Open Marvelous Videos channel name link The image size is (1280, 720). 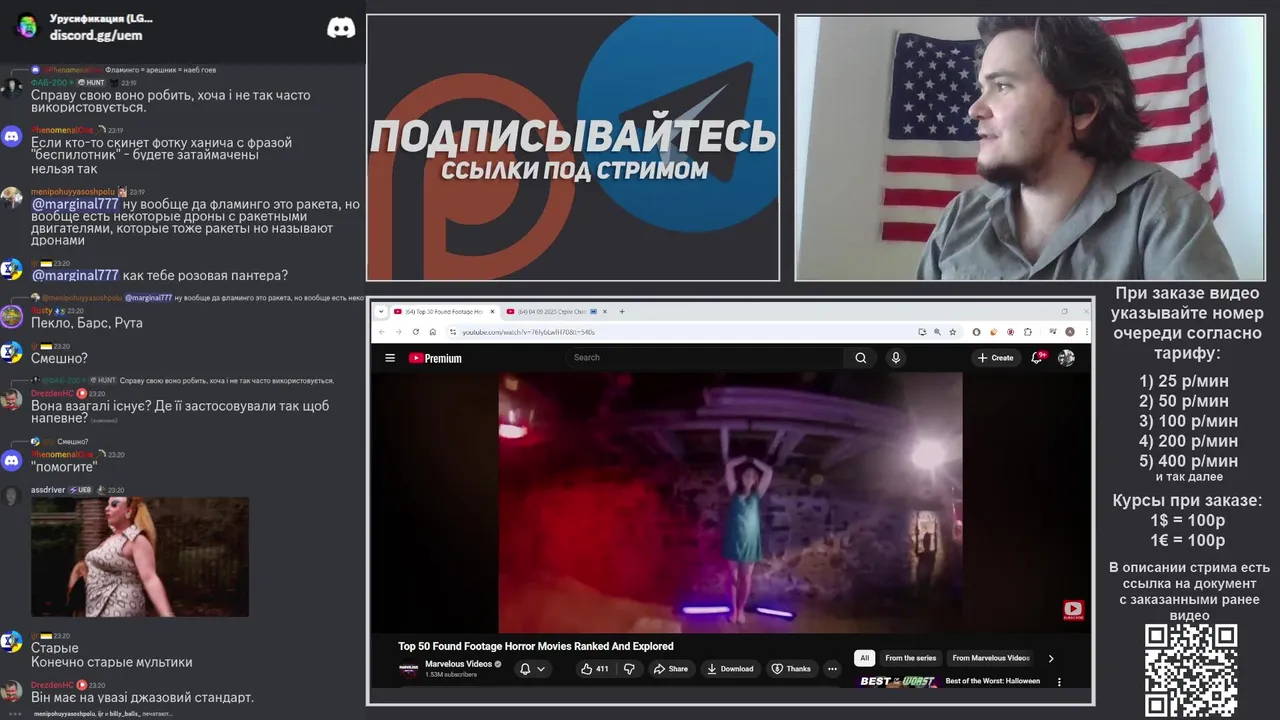coord(458,664)
